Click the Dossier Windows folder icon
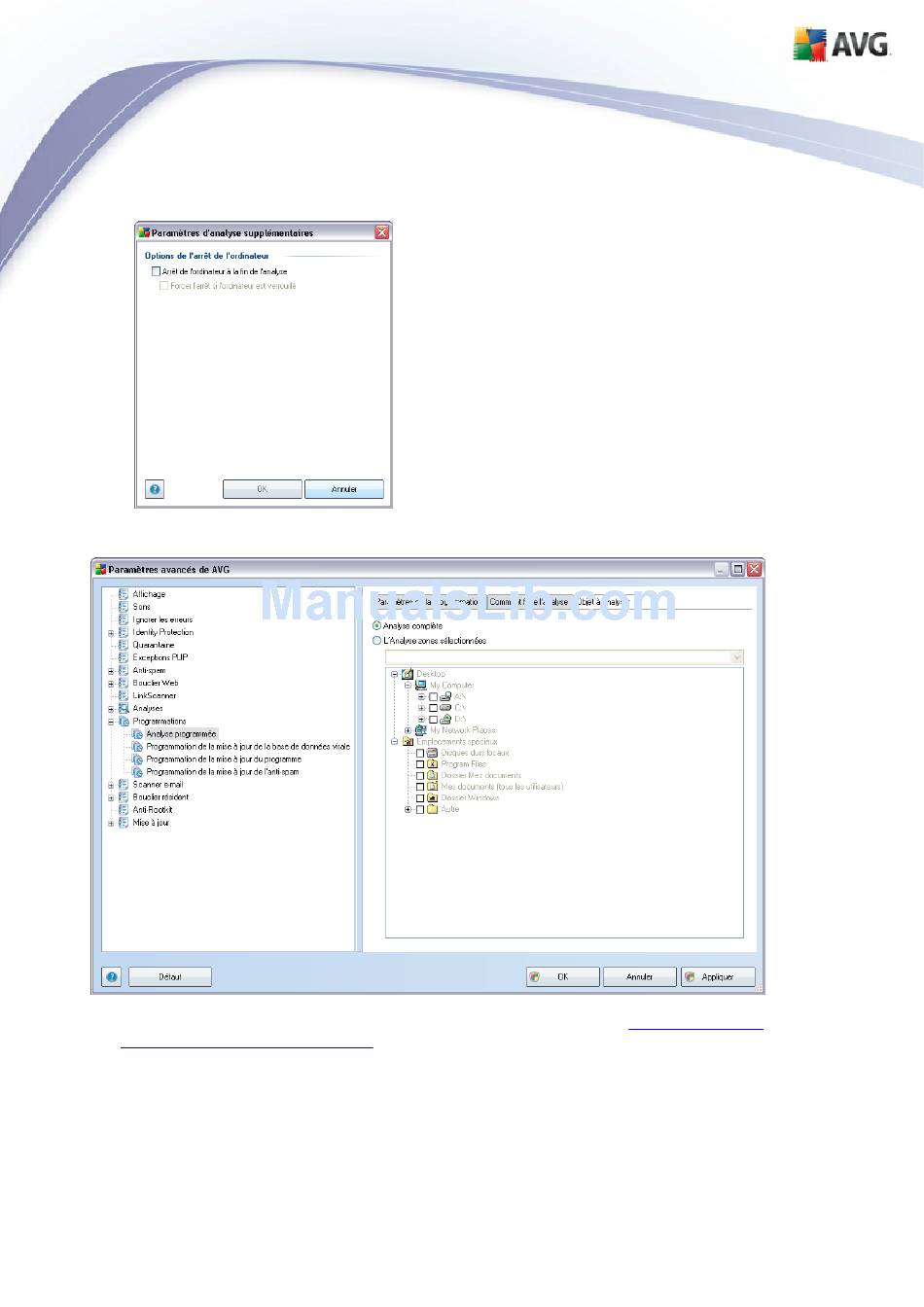Screen dimensions: 924x1307 tap(433, 797)
